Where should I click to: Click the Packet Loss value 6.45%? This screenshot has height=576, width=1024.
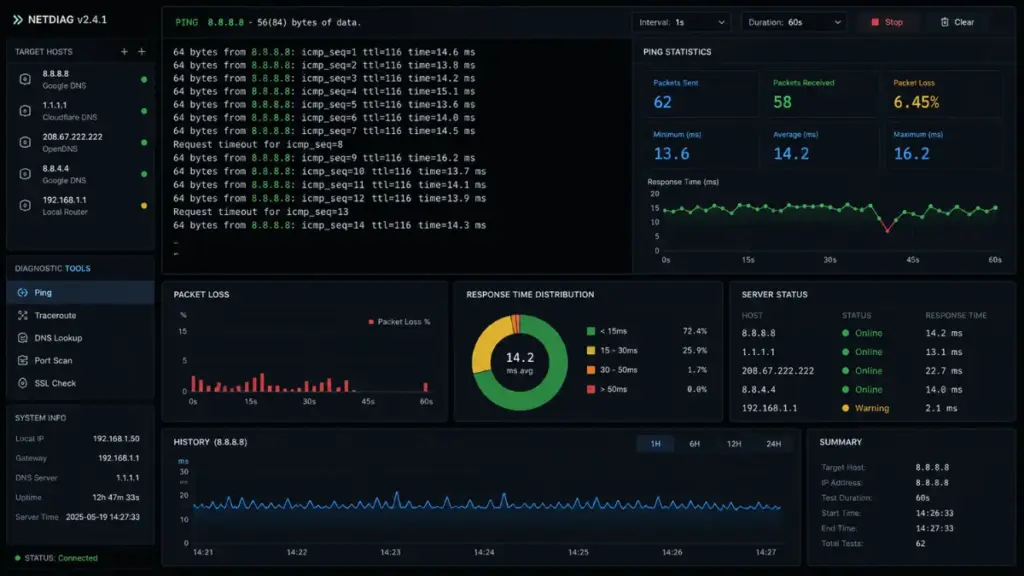click(916, 103)
